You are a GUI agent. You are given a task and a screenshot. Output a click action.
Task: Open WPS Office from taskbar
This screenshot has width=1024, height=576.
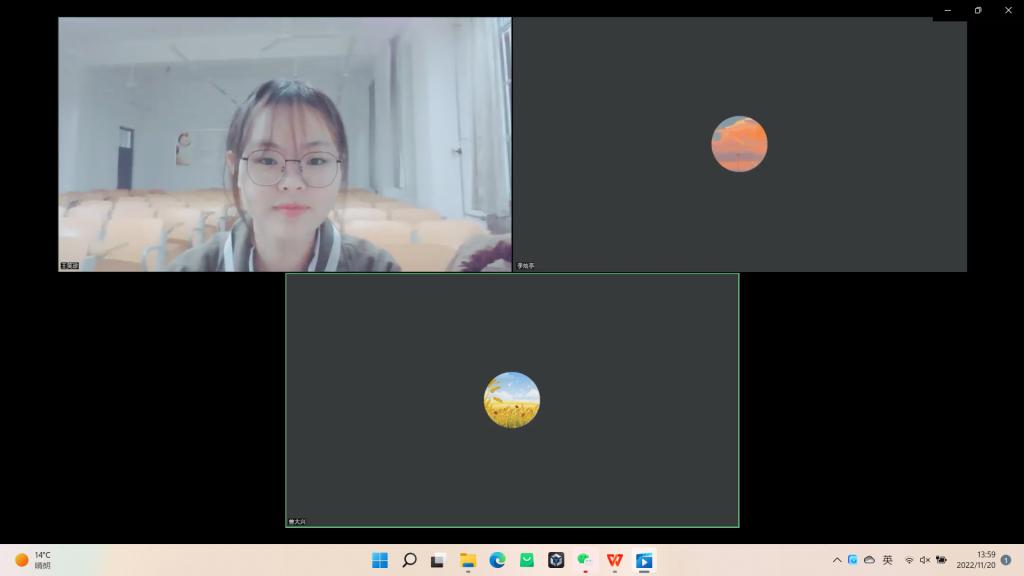tap(614, 560)
